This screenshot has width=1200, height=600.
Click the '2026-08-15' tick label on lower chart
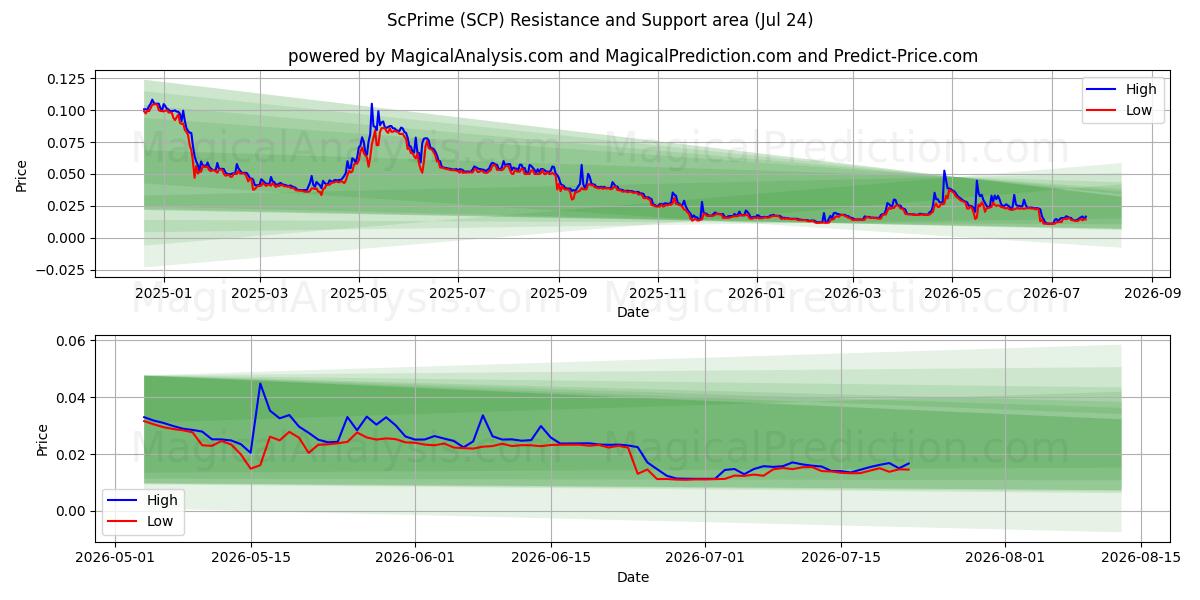[x=1141, y=559]
